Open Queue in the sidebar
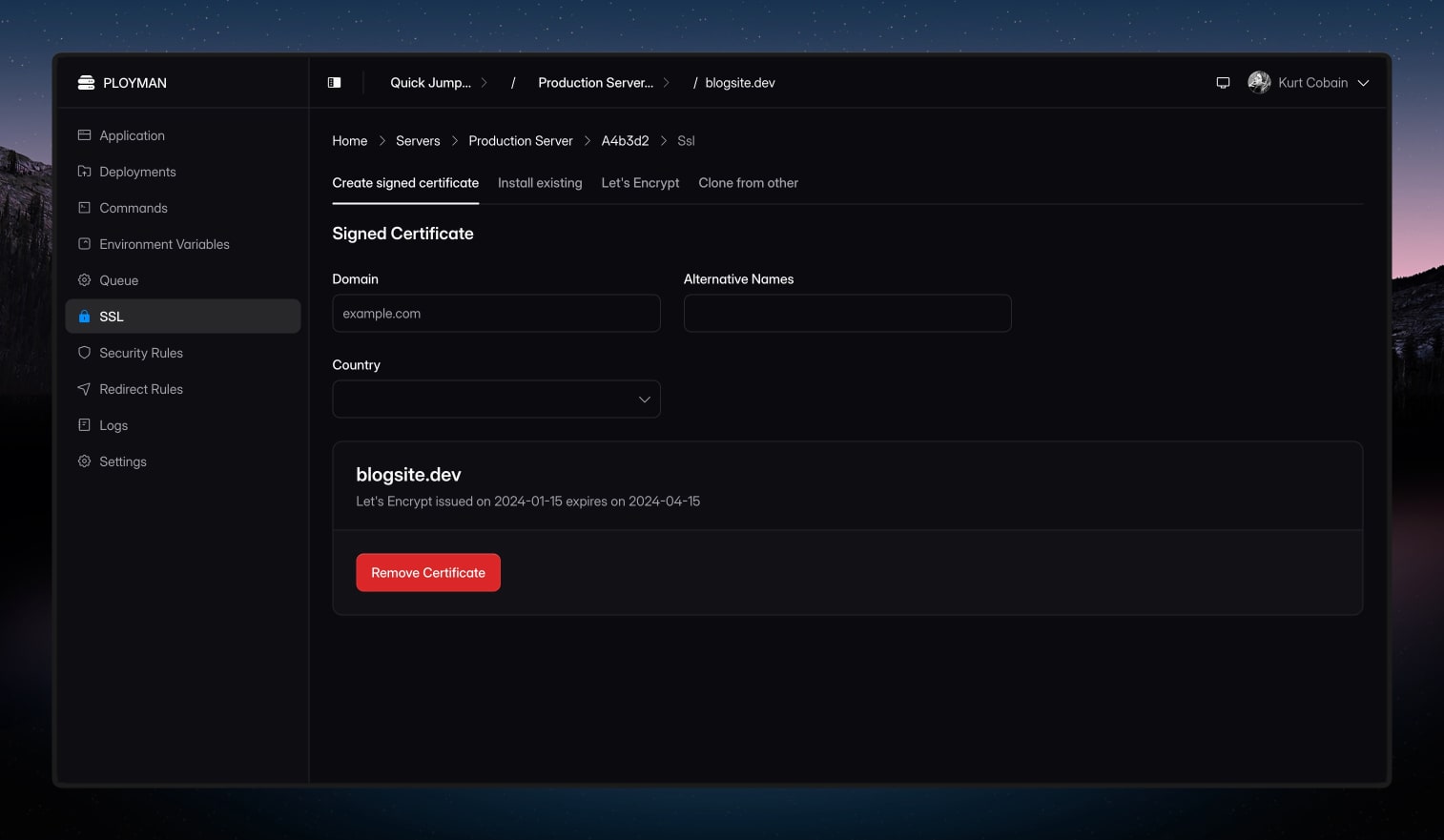1444x840 pixels. [183, 280]
